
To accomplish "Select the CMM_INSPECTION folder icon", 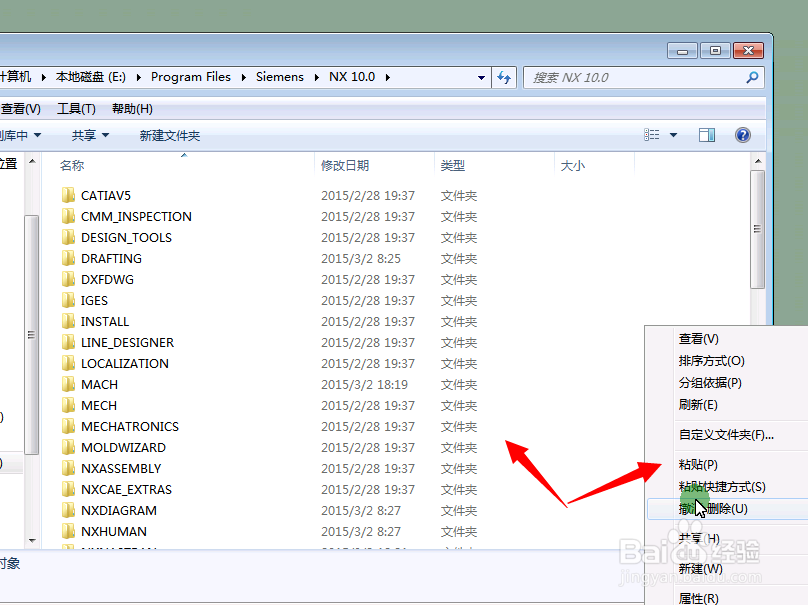I will click(x=68, y=216).
